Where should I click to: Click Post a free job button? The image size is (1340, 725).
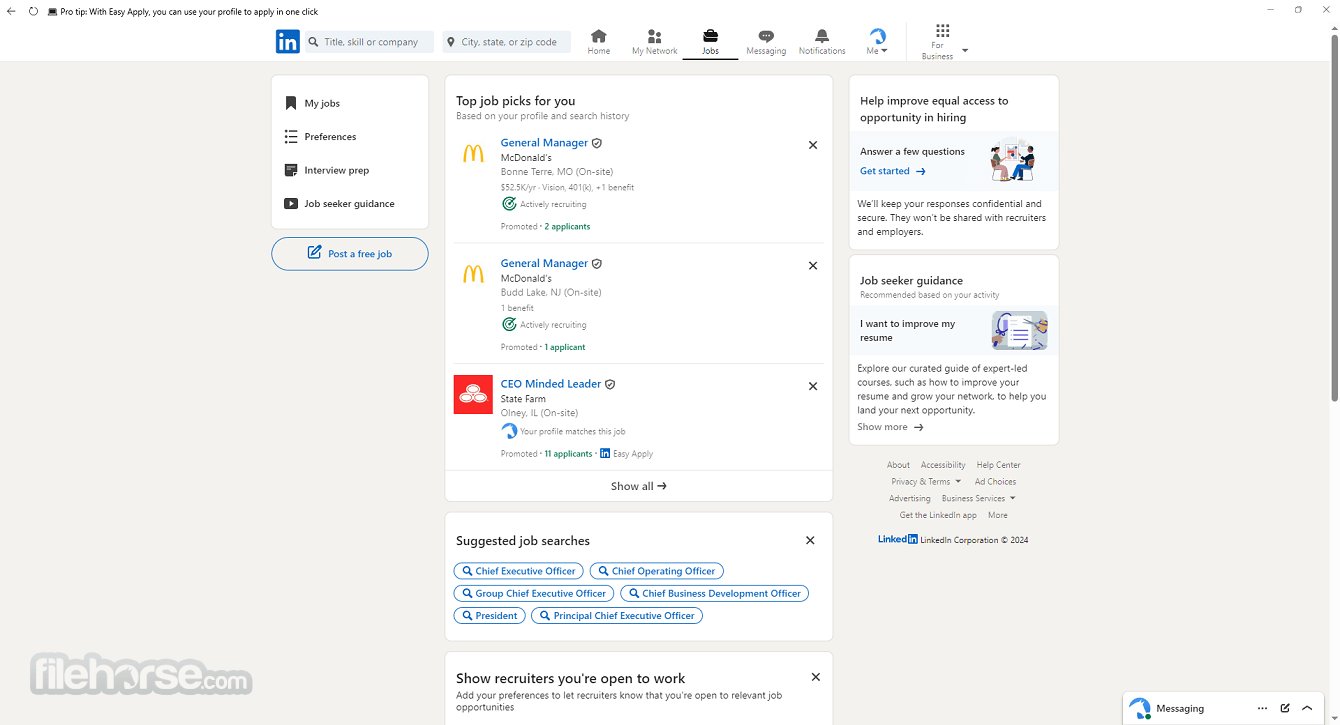[x=350, y=254]
